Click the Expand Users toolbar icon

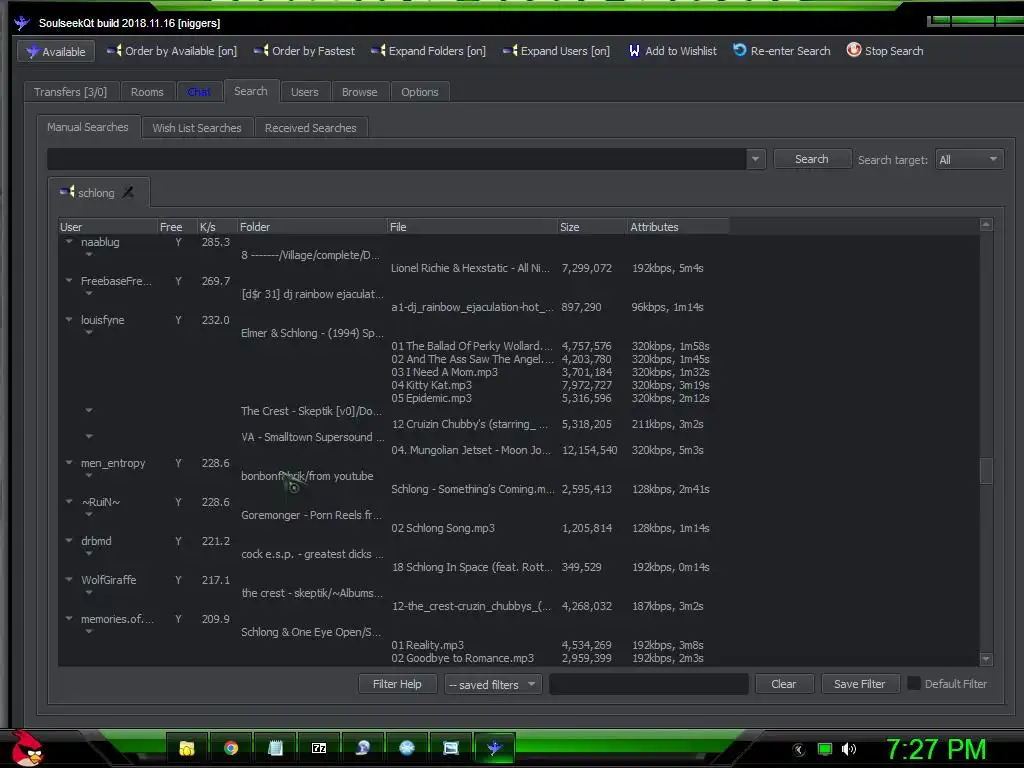click(510, 50)
